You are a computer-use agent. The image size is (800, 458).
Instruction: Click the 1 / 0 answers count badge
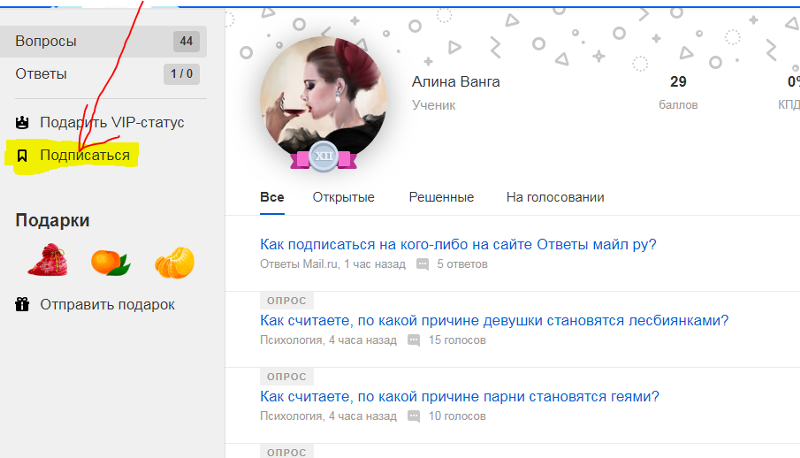click(x=182, y=74)
